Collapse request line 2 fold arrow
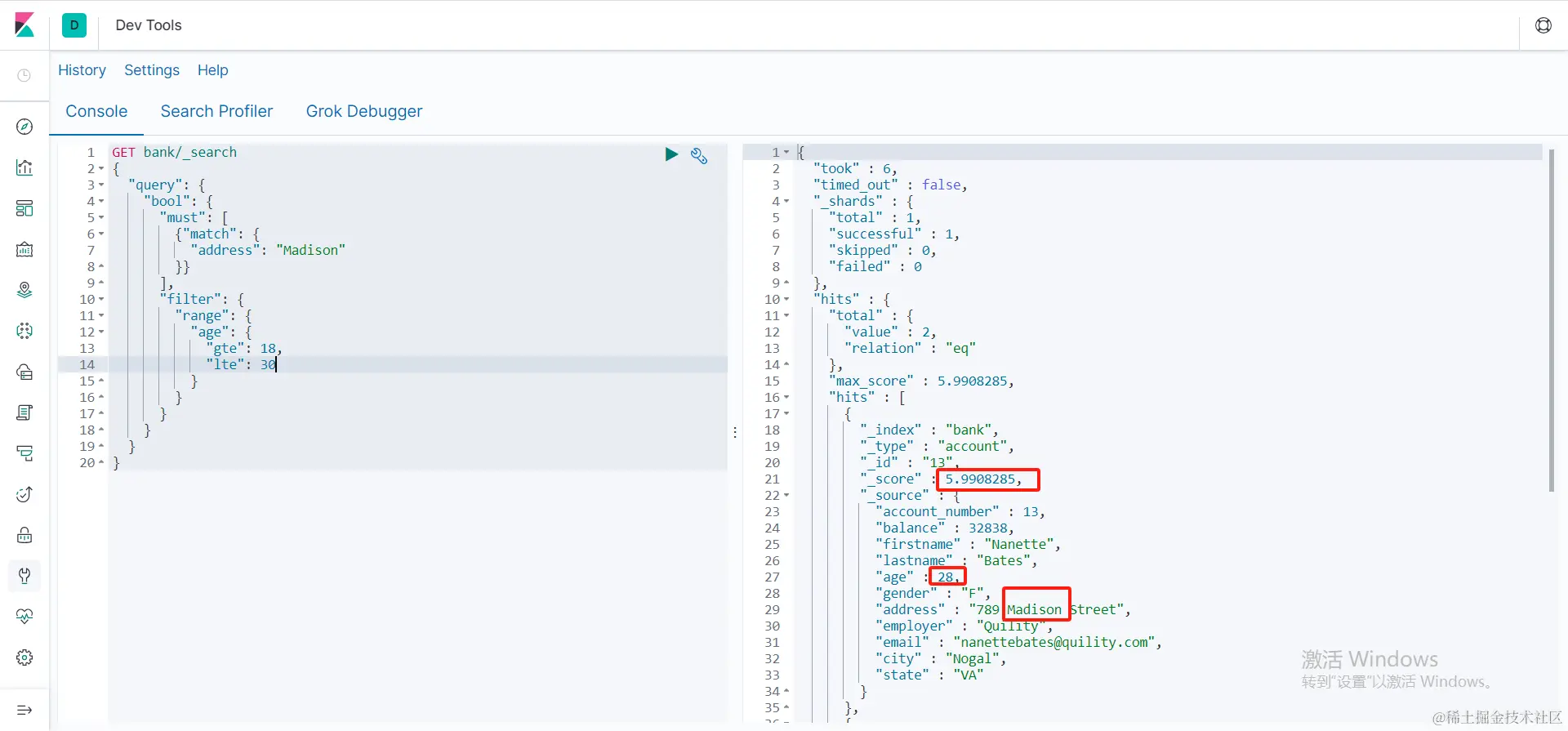 [101, 169]
